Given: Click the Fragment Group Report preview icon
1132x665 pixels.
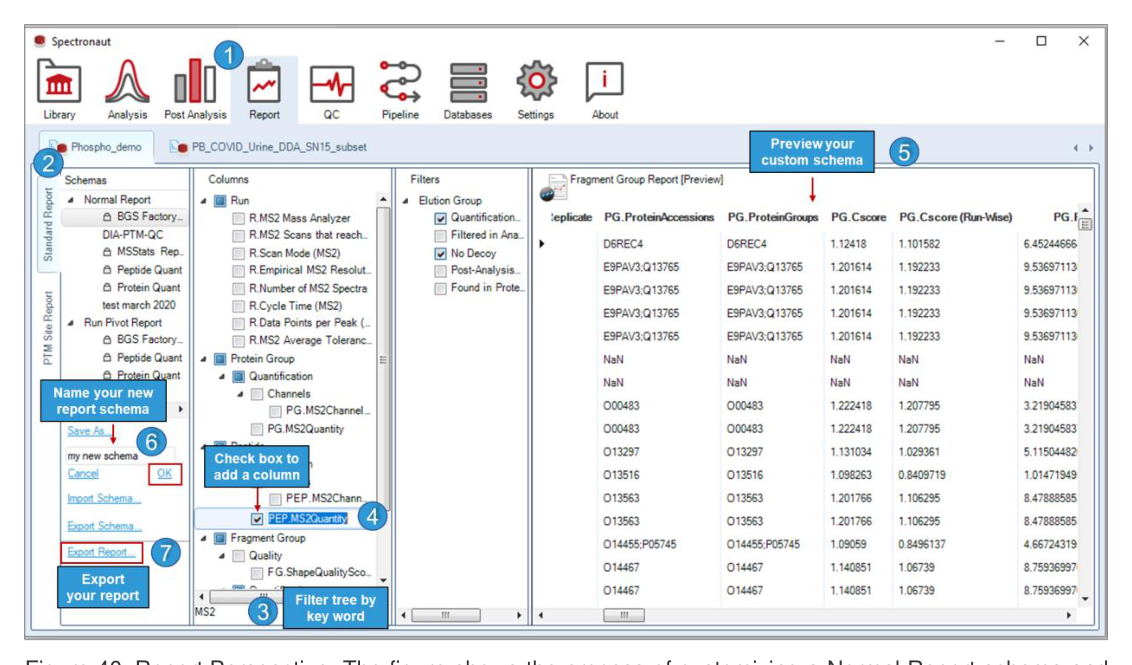Looking at the screenshot, I should tap(555, 187).
